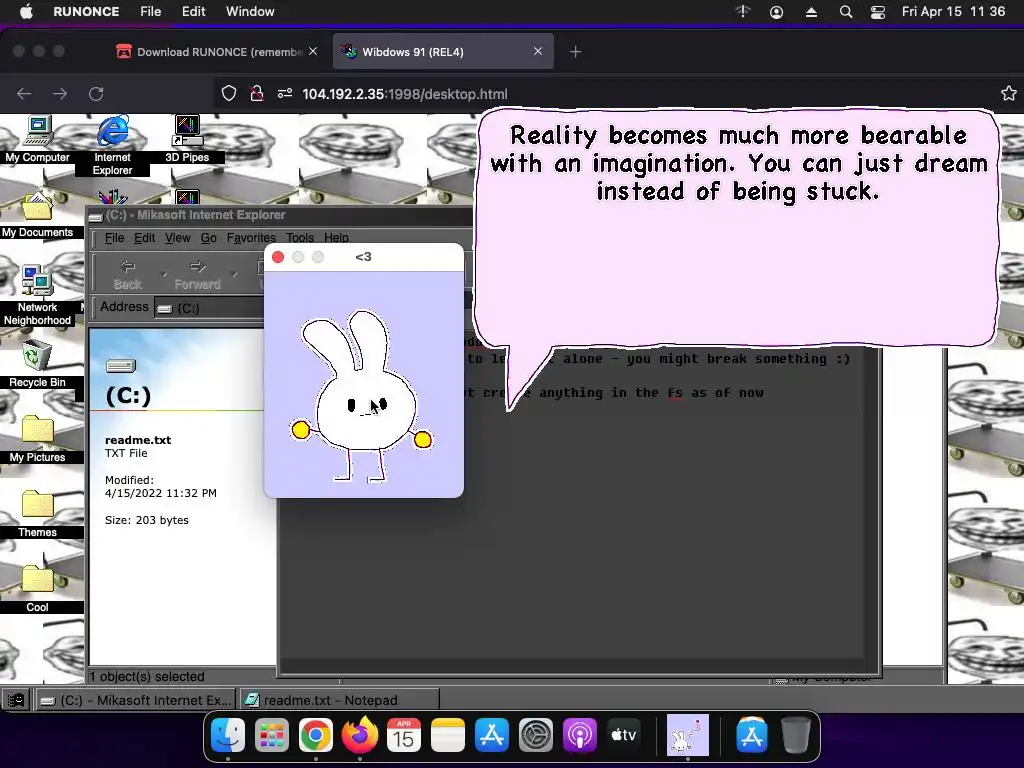Launch Internet Explorer desktop icon
1024x768 pixels.
(112, 145)
